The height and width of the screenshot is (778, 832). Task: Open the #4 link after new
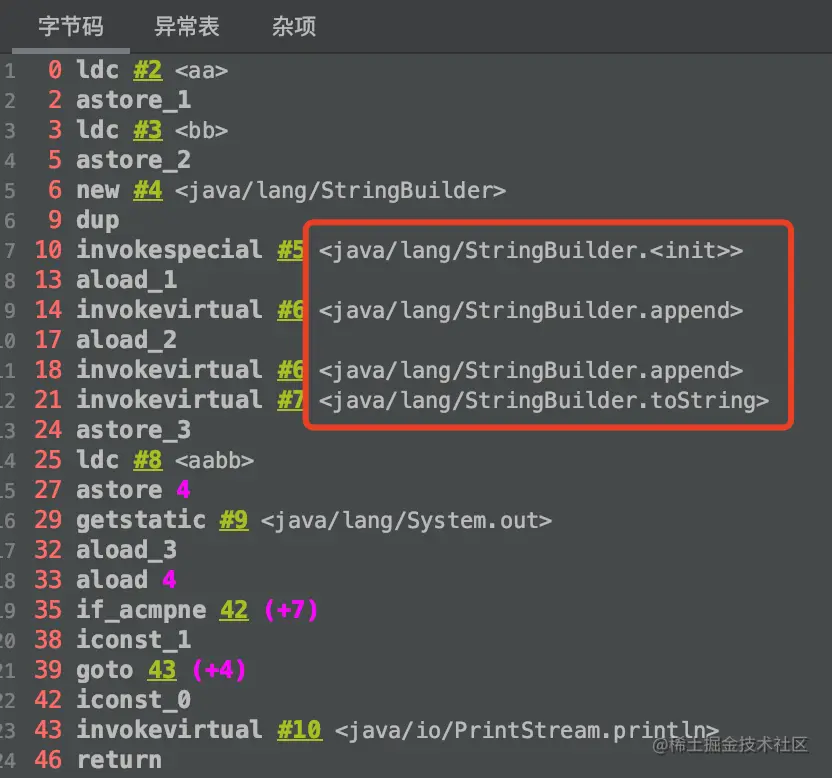pyautogui.click(x=148, y=190)
